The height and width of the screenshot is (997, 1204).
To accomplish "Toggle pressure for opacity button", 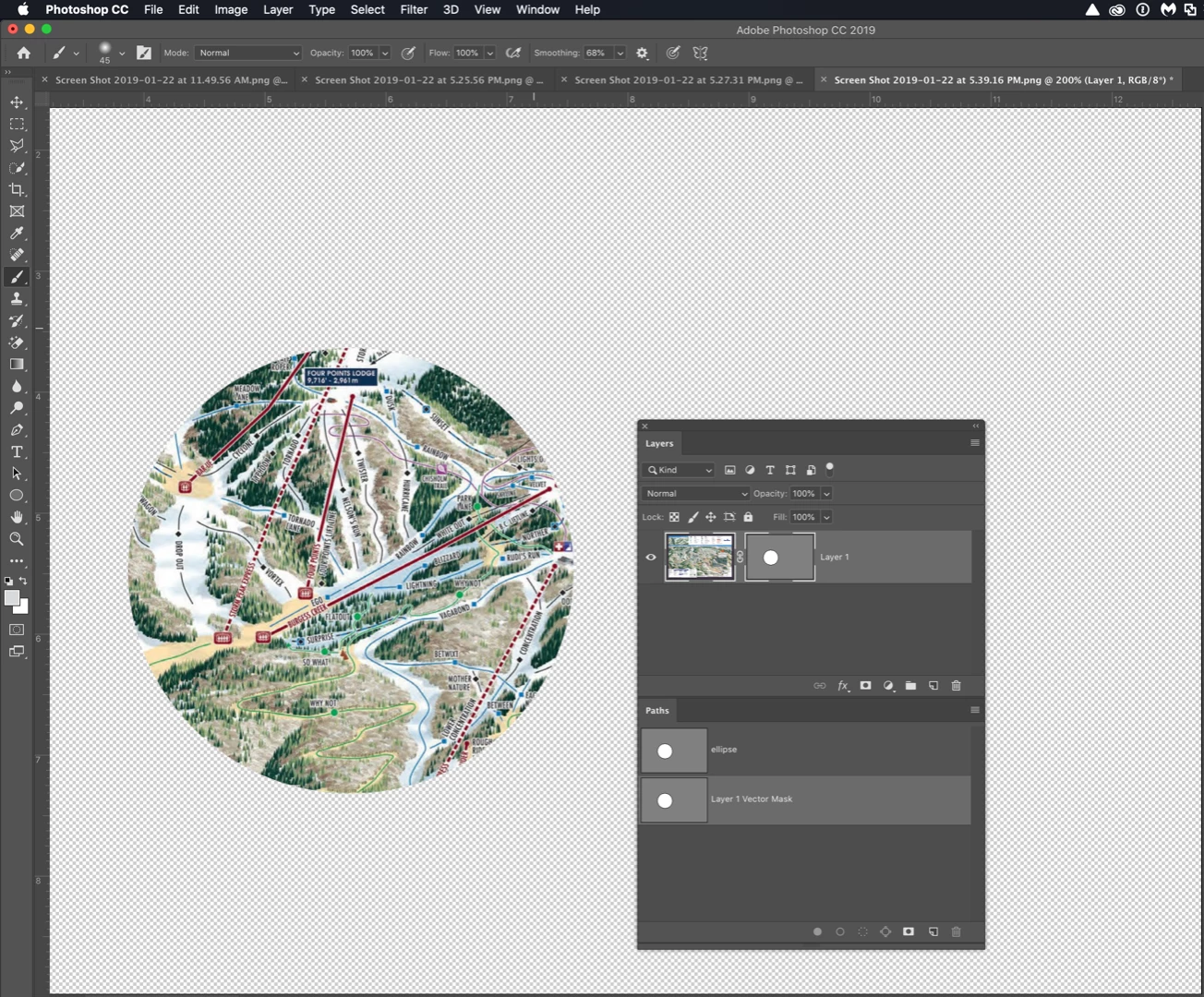I will 408,54.
